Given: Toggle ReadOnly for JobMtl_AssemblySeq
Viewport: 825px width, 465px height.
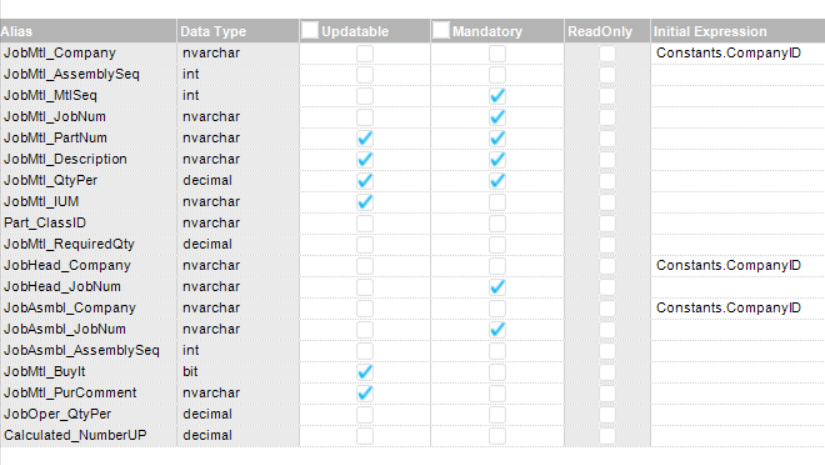Looking at the screenshot, I should tap(607, 74).
